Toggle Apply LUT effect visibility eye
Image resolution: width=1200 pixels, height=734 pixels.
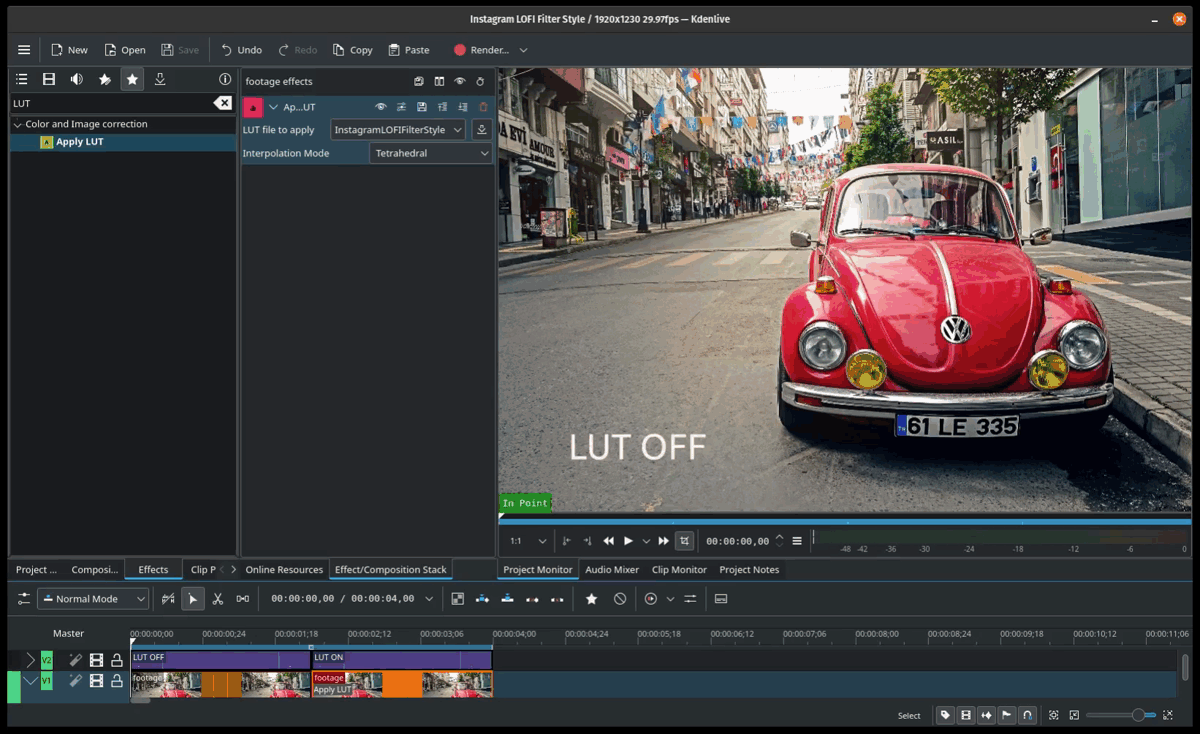(x=380, y=107)
